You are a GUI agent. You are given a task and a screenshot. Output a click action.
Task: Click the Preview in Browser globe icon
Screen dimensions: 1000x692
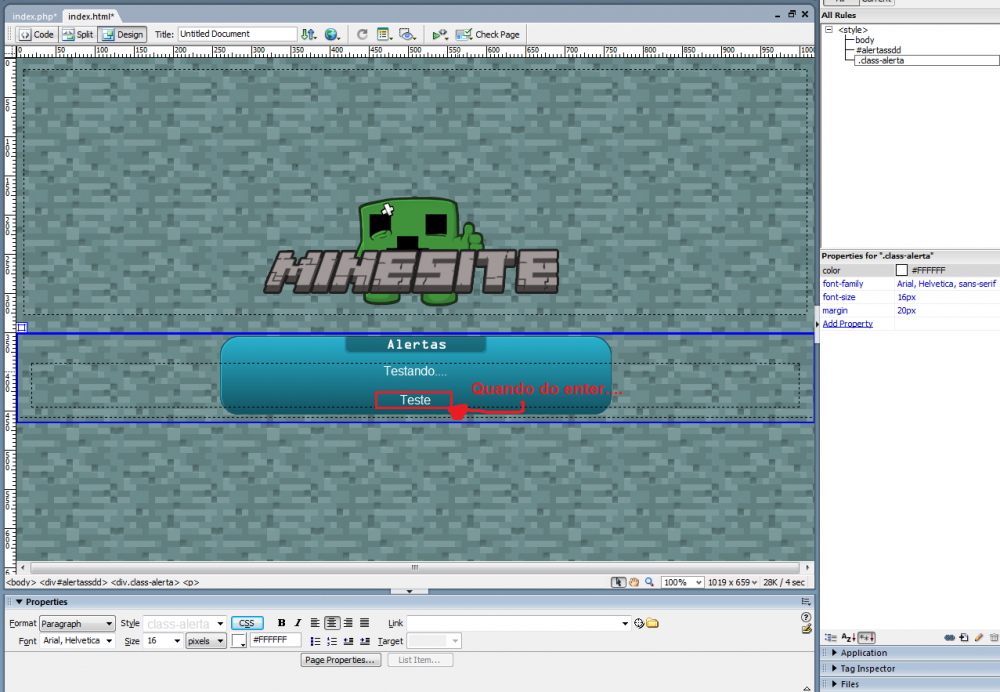click(331, 34)
